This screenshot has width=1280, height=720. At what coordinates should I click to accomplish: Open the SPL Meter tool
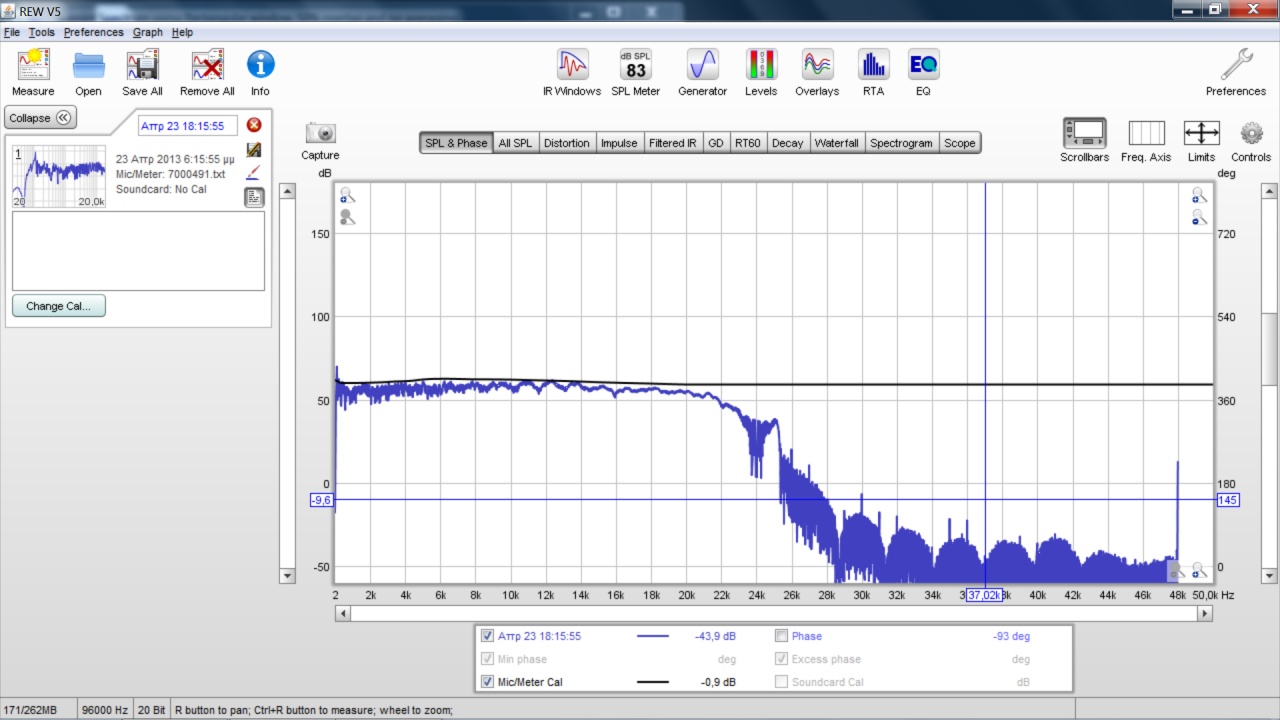click(x=635, y=66)
